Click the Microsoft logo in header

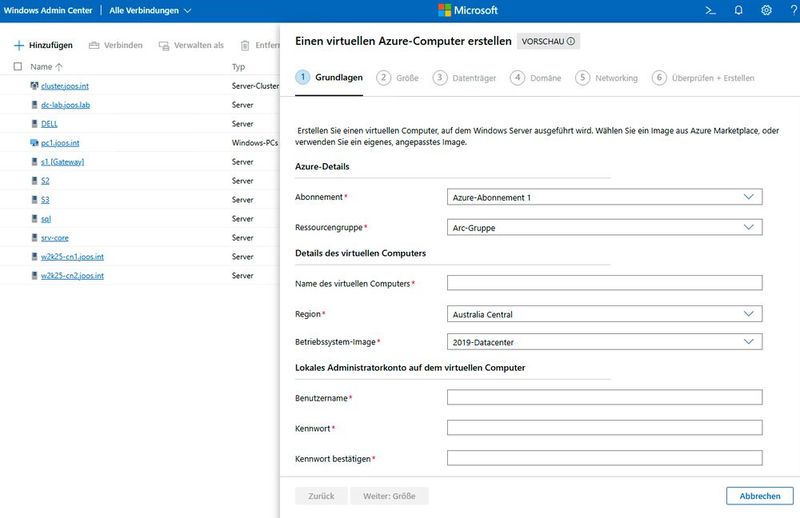click(x=468, y=10)
